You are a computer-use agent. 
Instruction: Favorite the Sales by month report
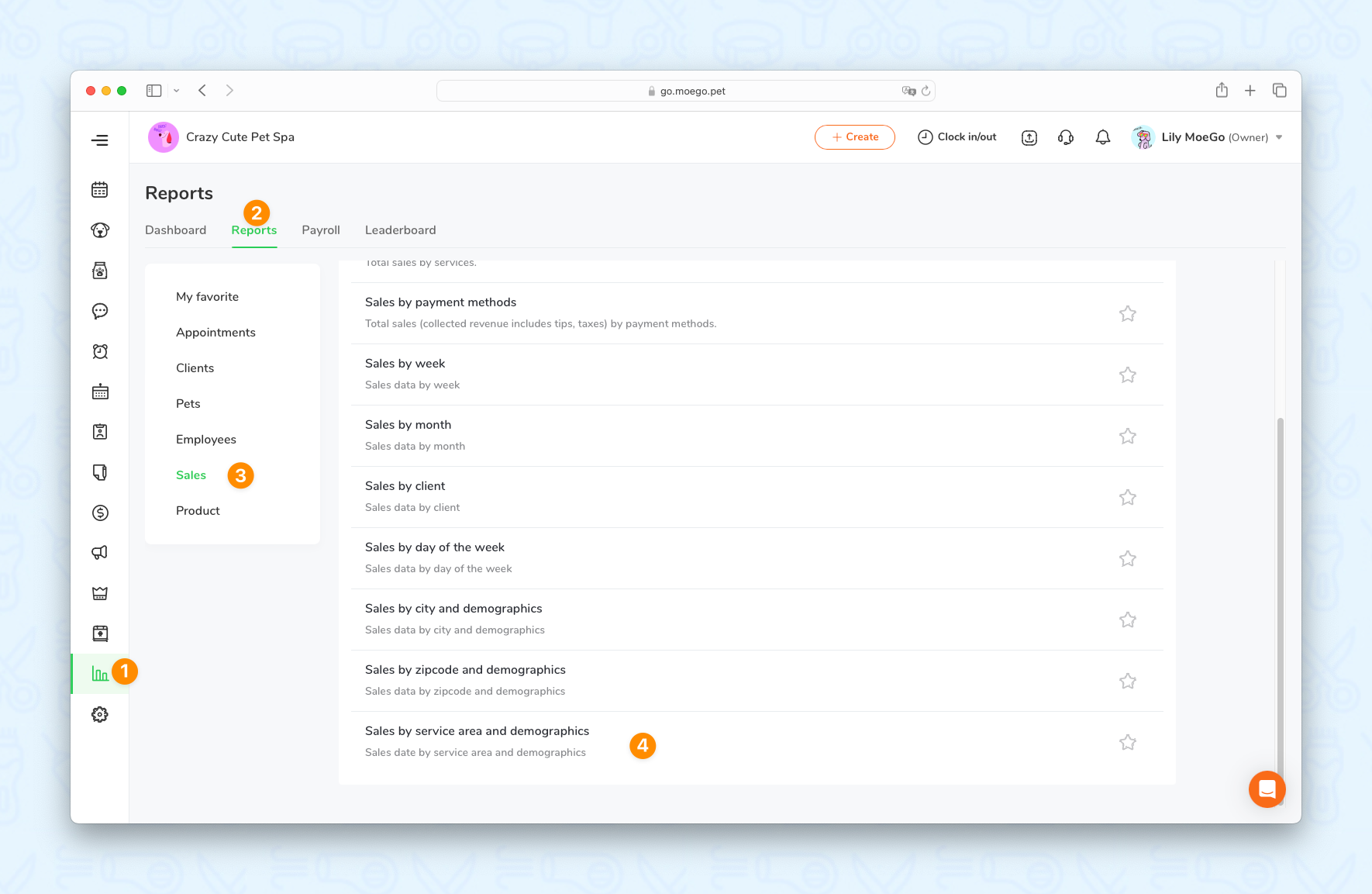click(1128, 436)
